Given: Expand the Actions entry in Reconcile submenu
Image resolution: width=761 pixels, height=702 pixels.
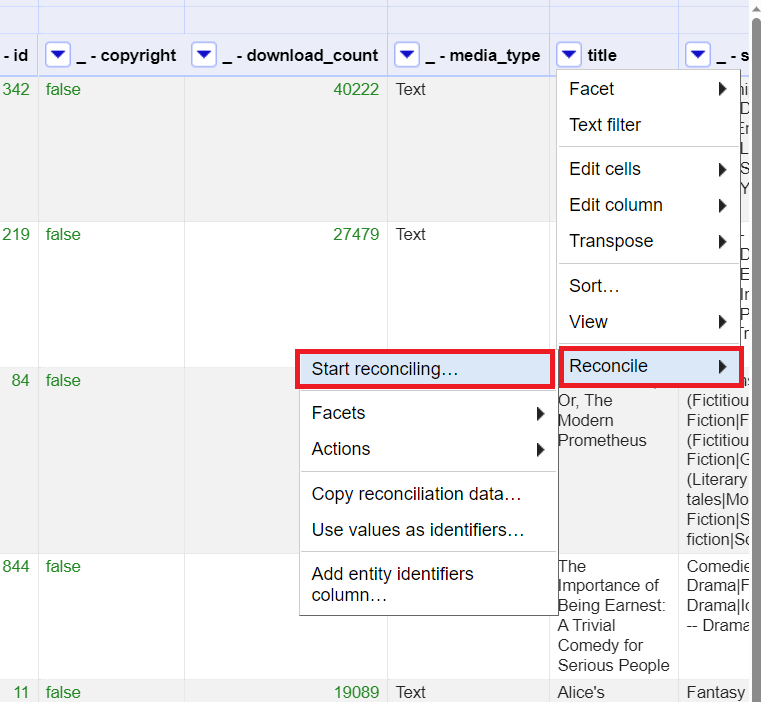Looking at the screenshot, I should 428,449.
